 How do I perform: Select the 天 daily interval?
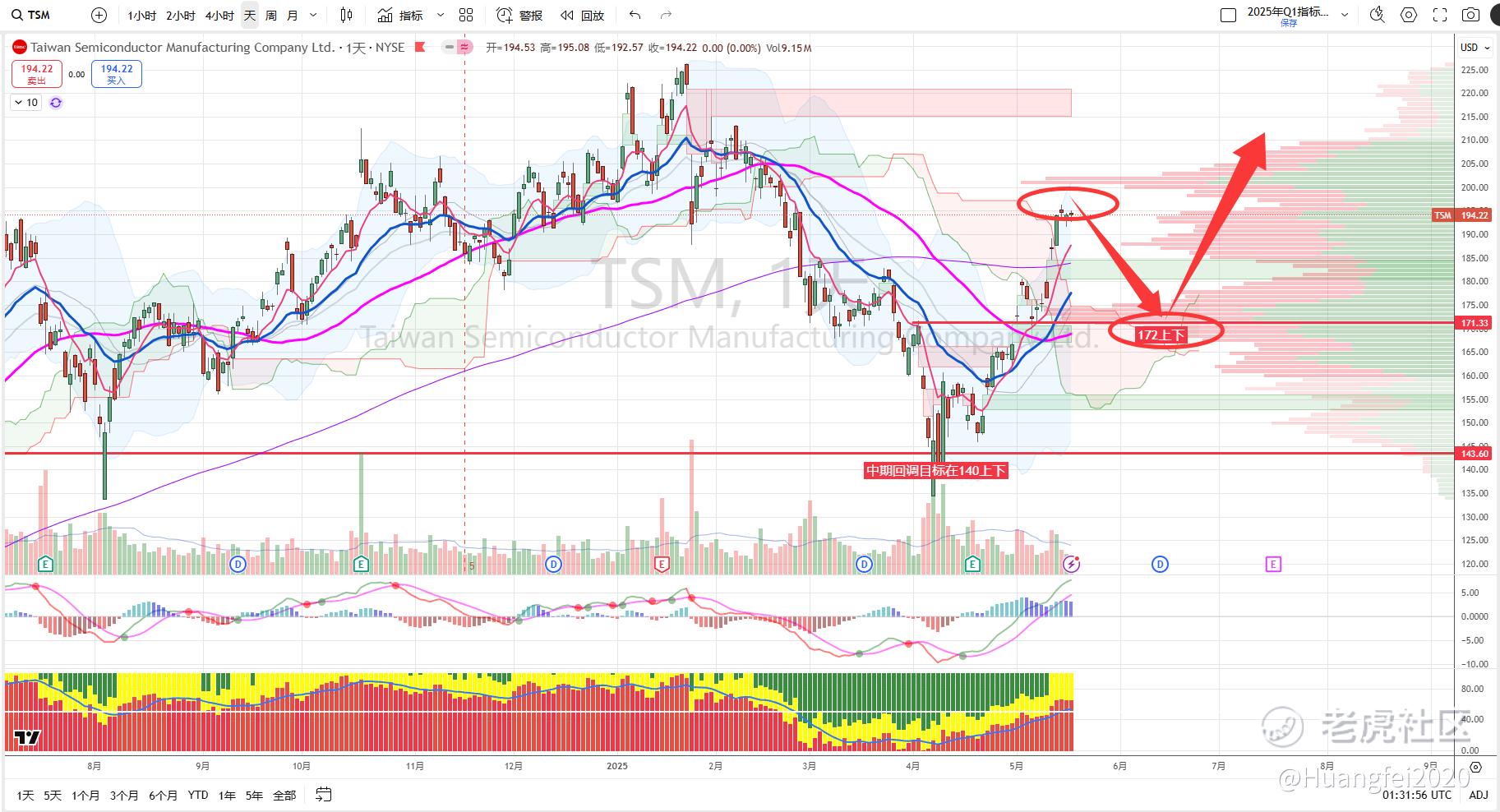[x=250, y=15]
